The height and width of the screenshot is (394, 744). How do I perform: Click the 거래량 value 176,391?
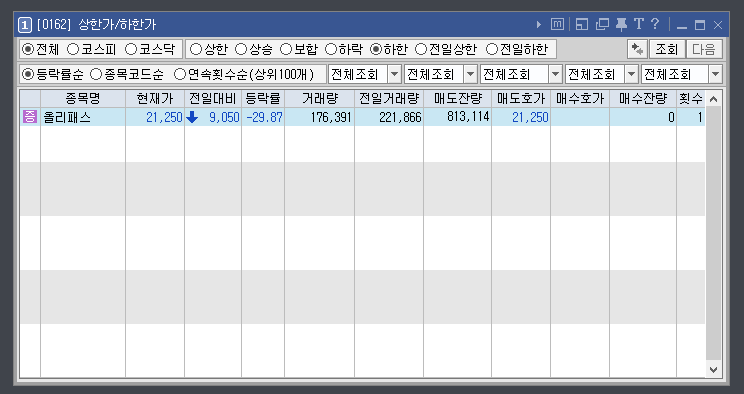click(x=331, y=117)
